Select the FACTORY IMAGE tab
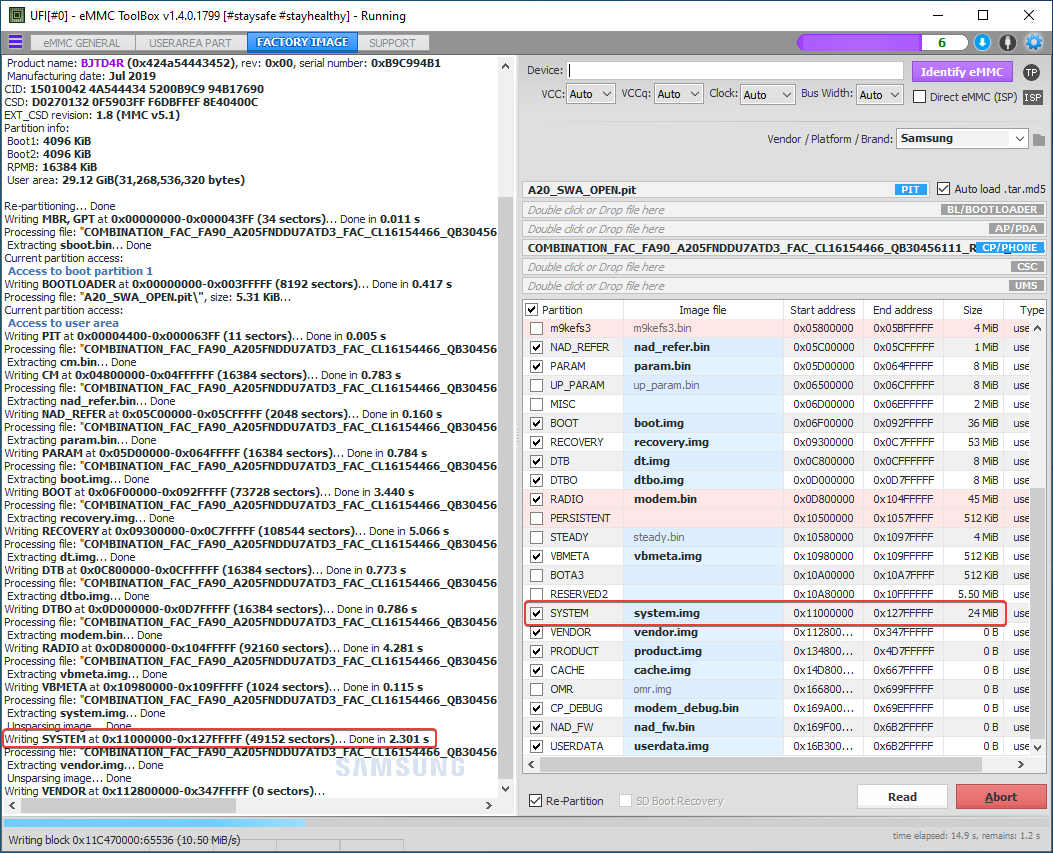 (x=302, y=42)
